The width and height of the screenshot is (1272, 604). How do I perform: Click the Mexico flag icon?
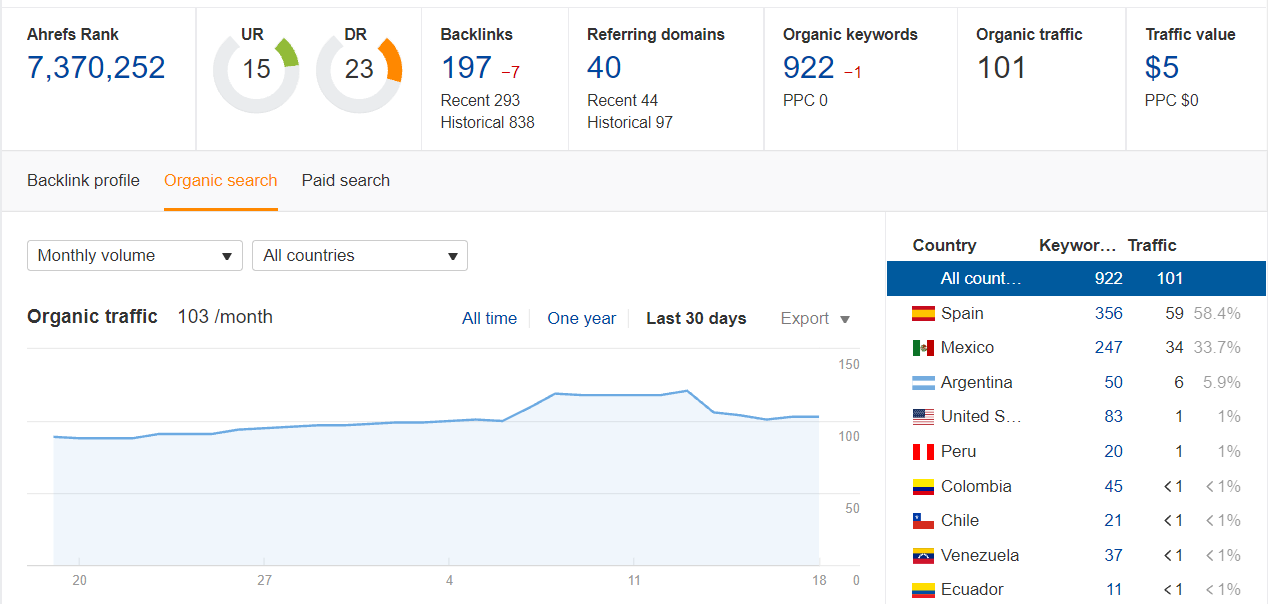coord(923,348)
